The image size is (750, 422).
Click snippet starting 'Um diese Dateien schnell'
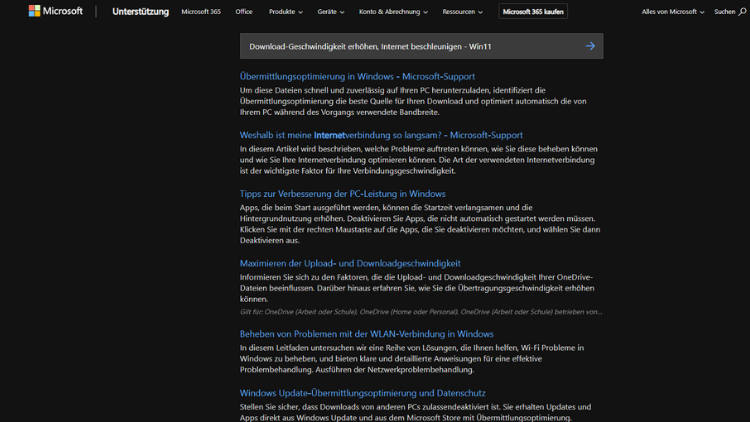tap(413, 101)
